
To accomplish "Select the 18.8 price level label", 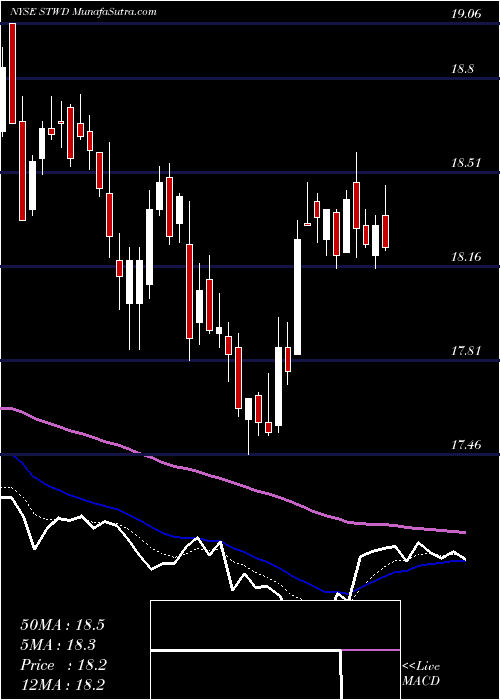I will [462, 69].
